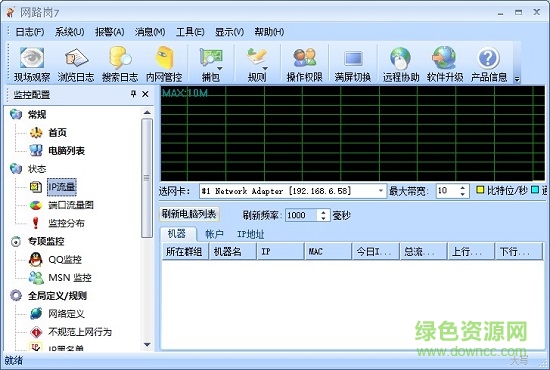Sort by MAC column header
The height and width of the screenshot is (370, 550).
coord(328,251)
